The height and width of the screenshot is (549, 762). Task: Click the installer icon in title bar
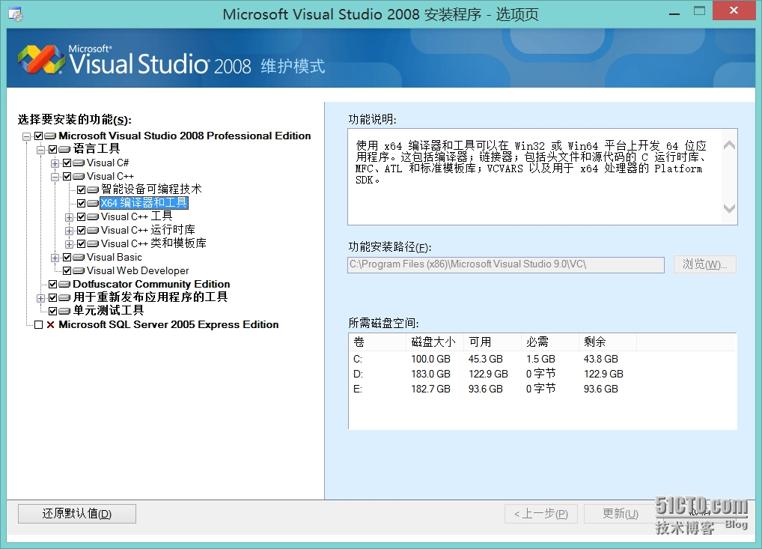coord(16,14)
